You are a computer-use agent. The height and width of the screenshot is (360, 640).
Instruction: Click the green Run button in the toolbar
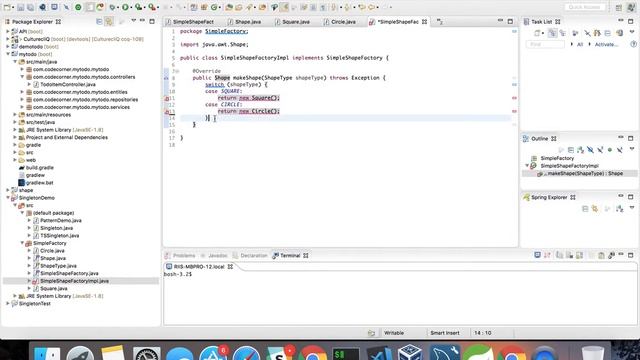click(x=126, y=7)
